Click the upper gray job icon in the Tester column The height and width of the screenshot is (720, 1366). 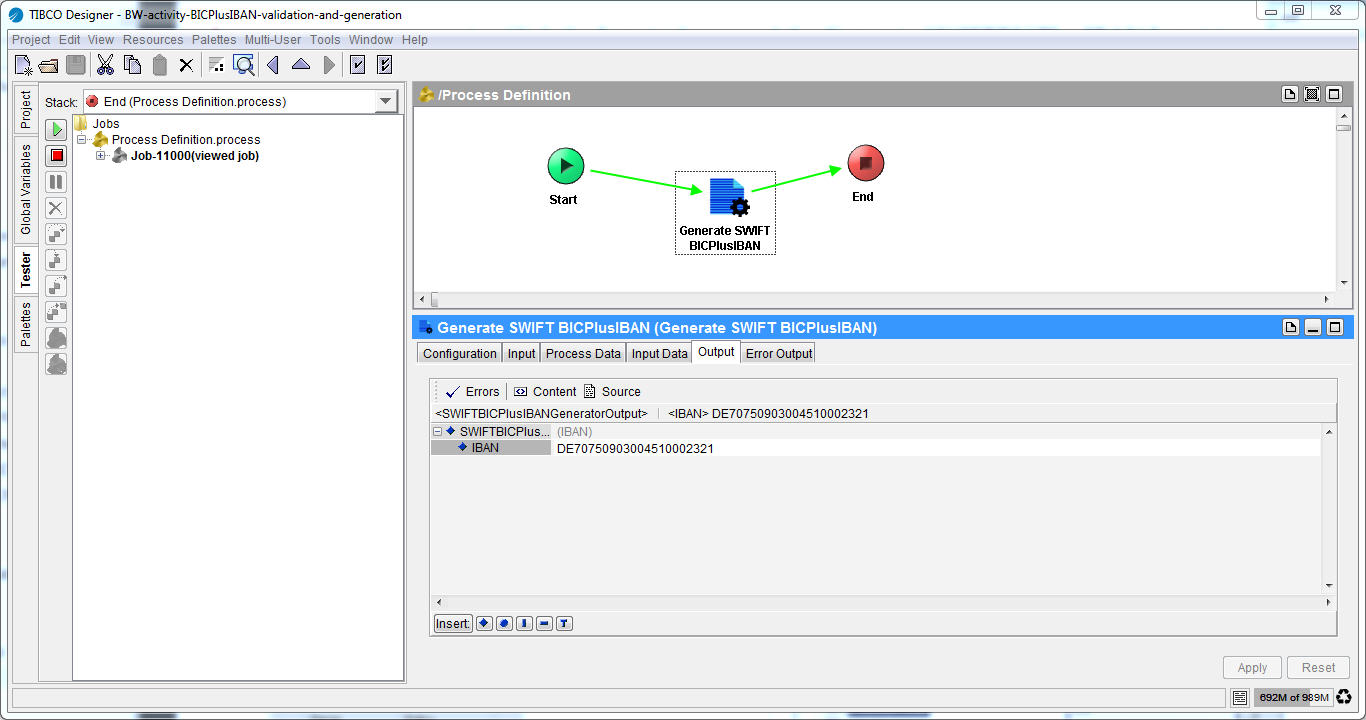tap(56, 338)
